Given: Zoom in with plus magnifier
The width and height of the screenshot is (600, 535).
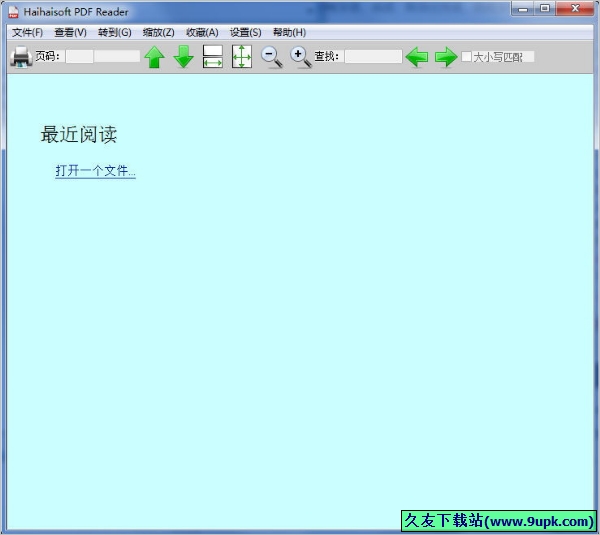Looking at the screenshot, I should pos(301,57).
